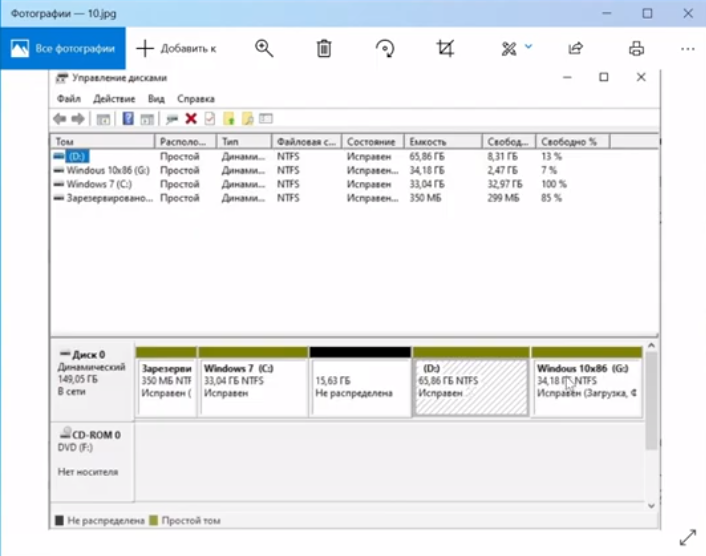Viewport: 706px width, 556px height.
Task: Open the edit and create dropdown
Action: [516, 48]
